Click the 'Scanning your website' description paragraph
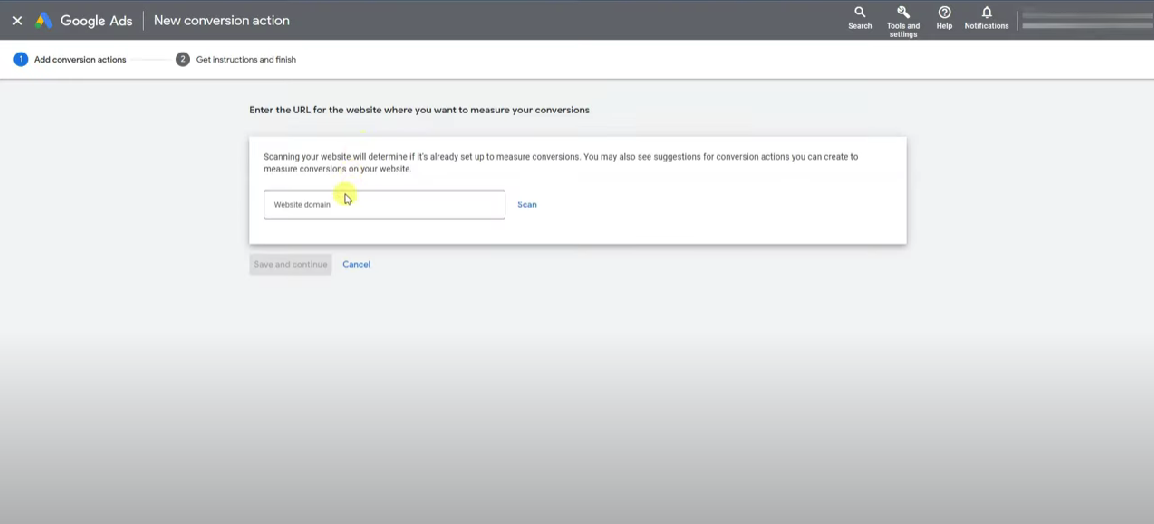This screenshot has width=1154, height=524. pos(560,163)
